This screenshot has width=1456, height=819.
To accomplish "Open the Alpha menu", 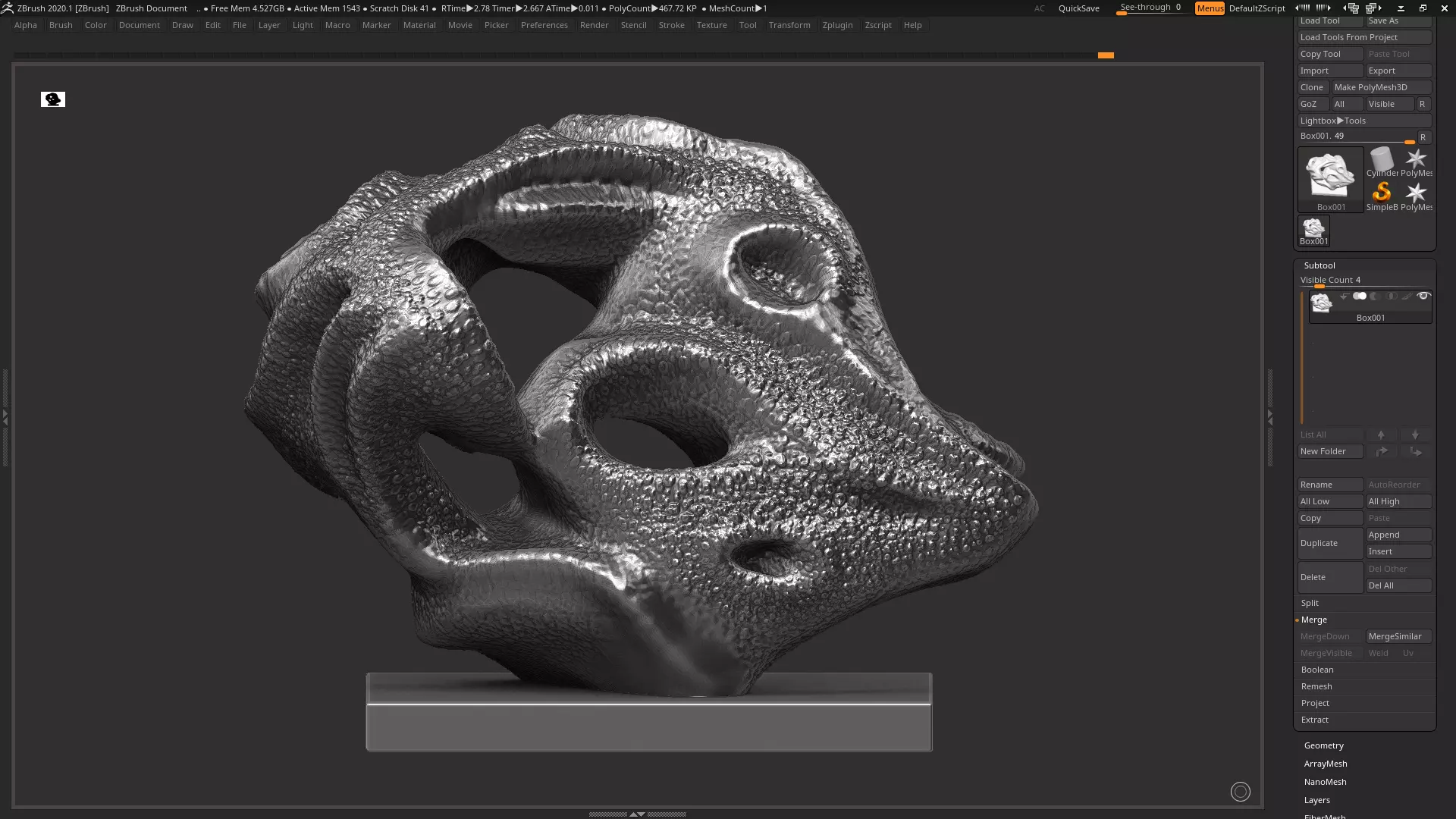I will coord(25,25).
